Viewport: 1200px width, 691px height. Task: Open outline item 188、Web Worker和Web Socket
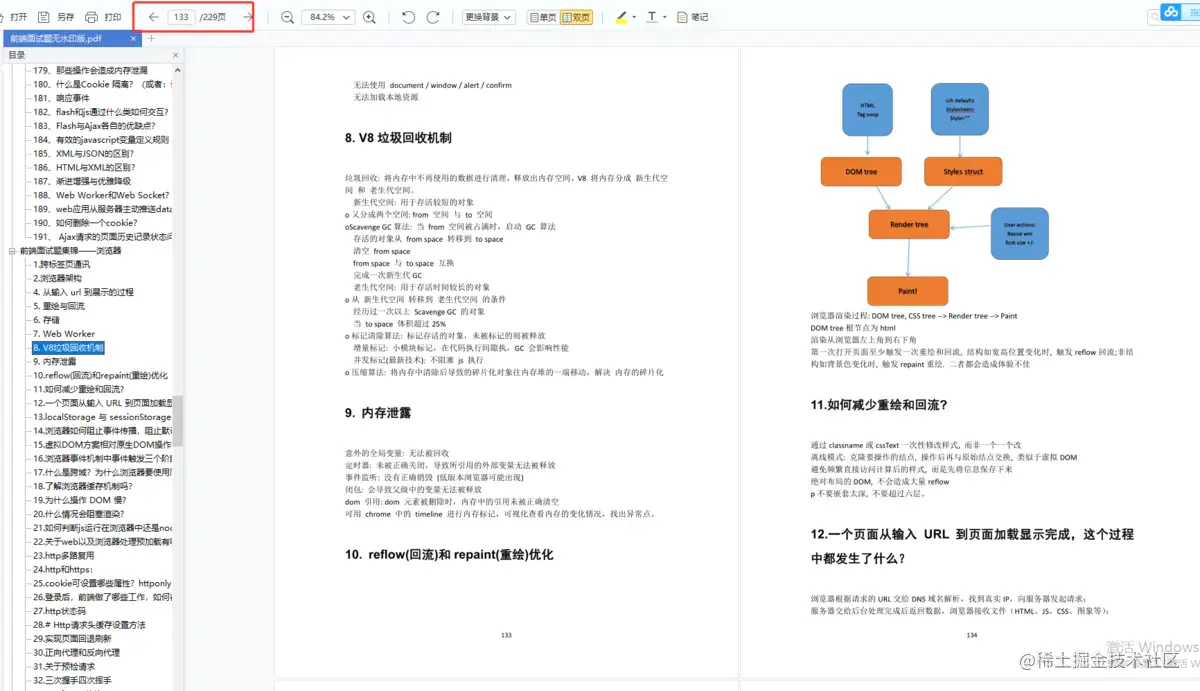coord(101,195)
